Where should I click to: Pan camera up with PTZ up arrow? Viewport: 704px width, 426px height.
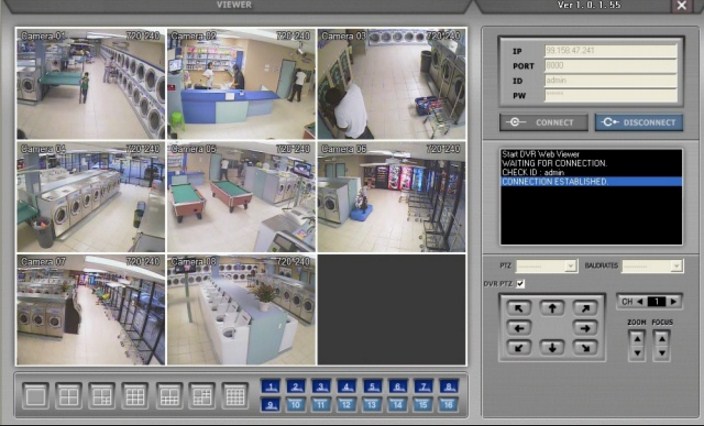[552, 308]
